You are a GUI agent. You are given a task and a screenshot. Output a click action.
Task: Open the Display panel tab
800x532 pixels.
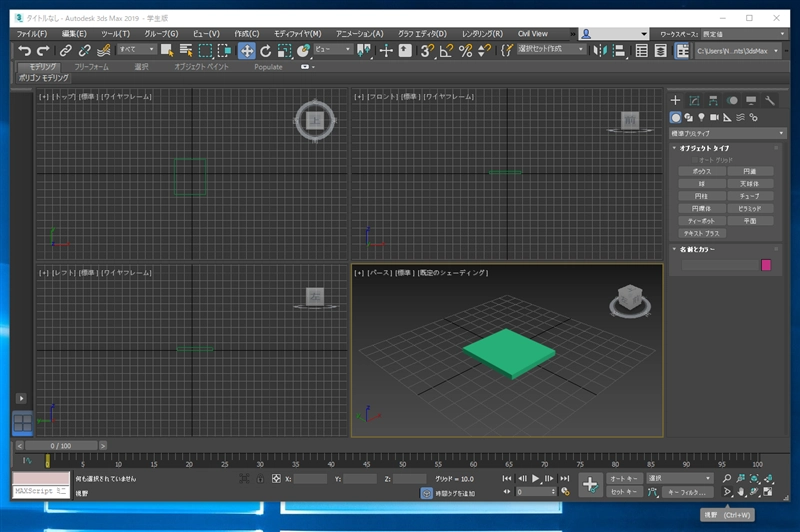[751, 100]
